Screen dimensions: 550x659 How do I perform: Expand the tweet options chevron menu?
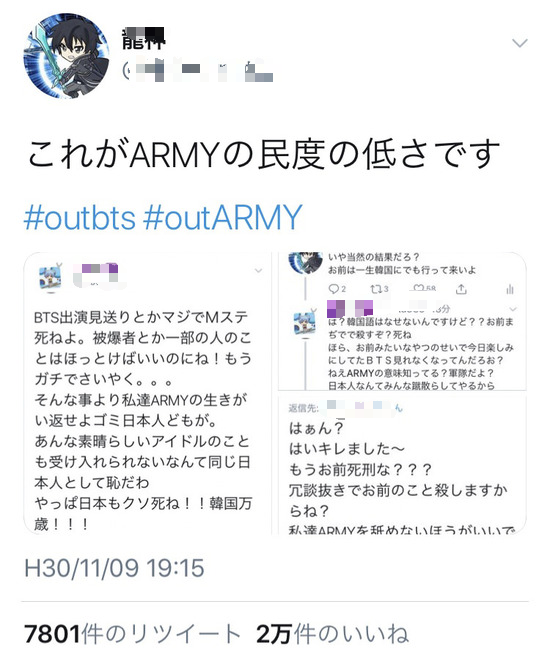519,43
